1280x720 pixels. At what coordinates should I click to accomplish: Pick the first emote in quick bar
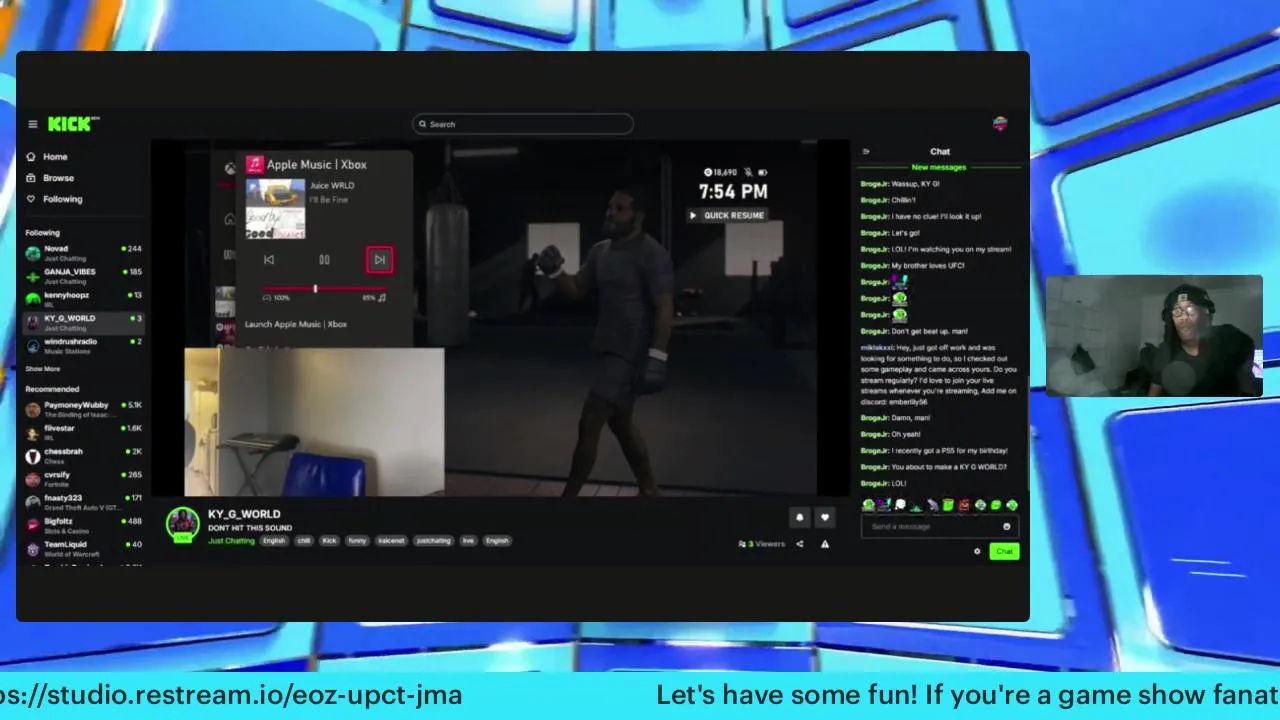869,505
